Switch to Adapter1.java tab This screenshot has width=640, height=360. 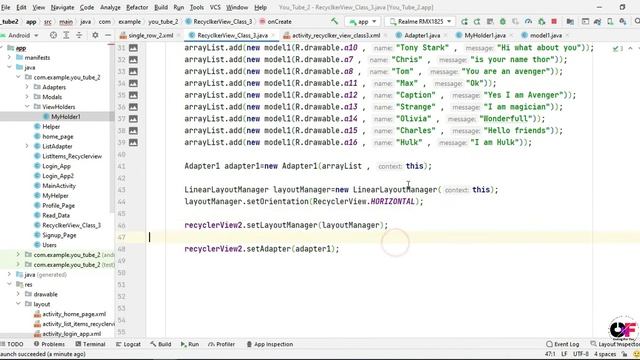(422, 36)
